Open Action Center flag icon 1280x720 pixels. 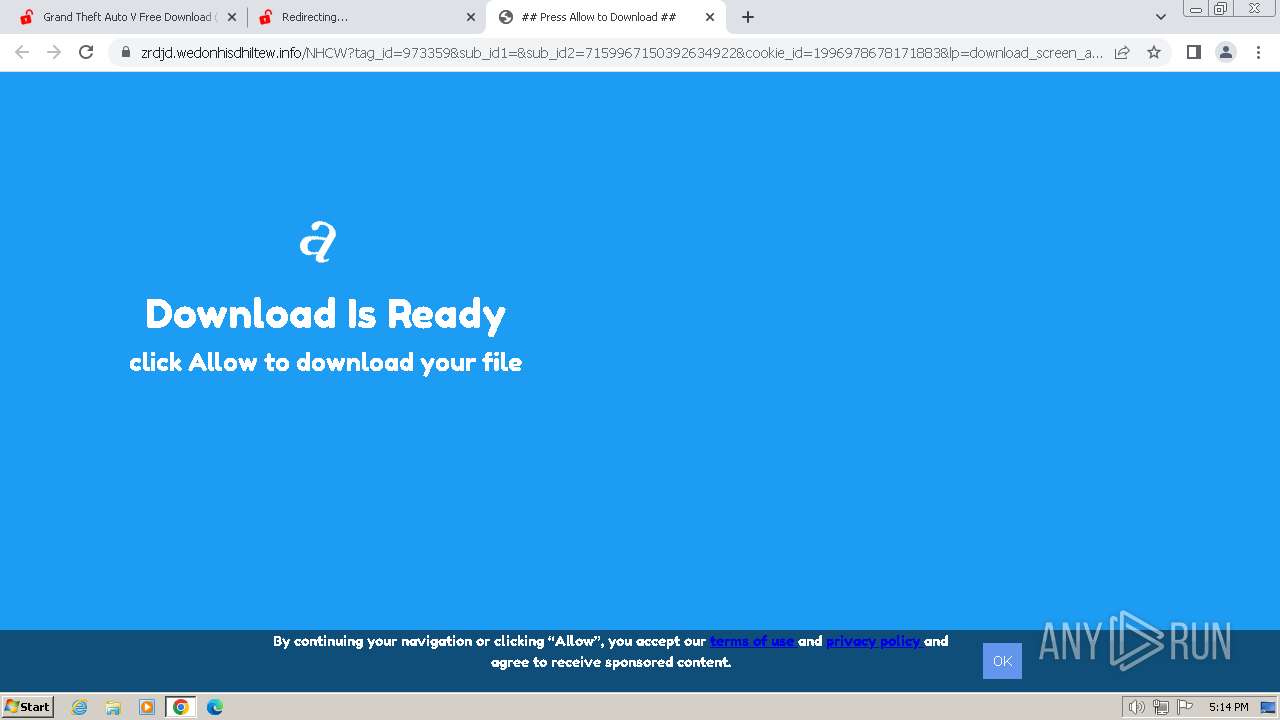tap(1185, 707)
